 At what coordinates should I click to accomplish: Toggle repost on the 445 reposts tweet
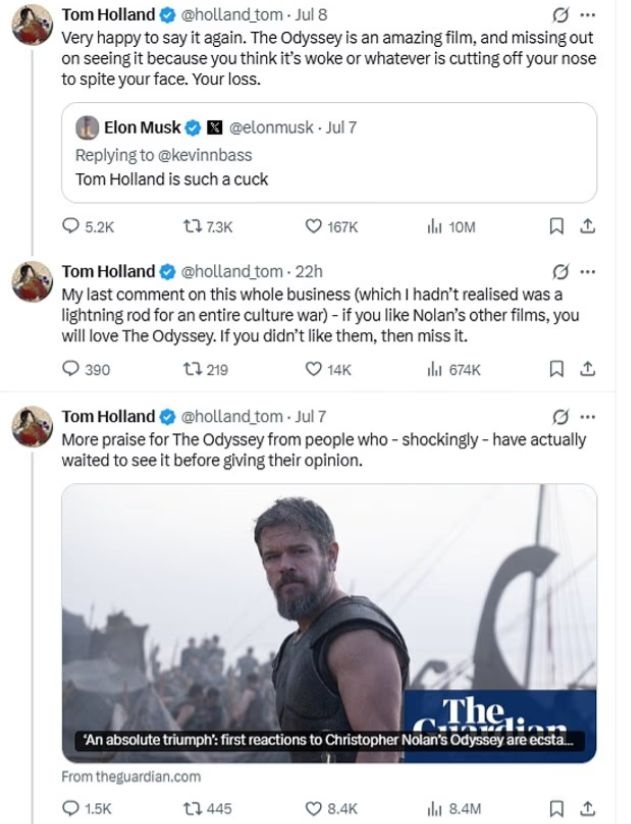point(207,808)
